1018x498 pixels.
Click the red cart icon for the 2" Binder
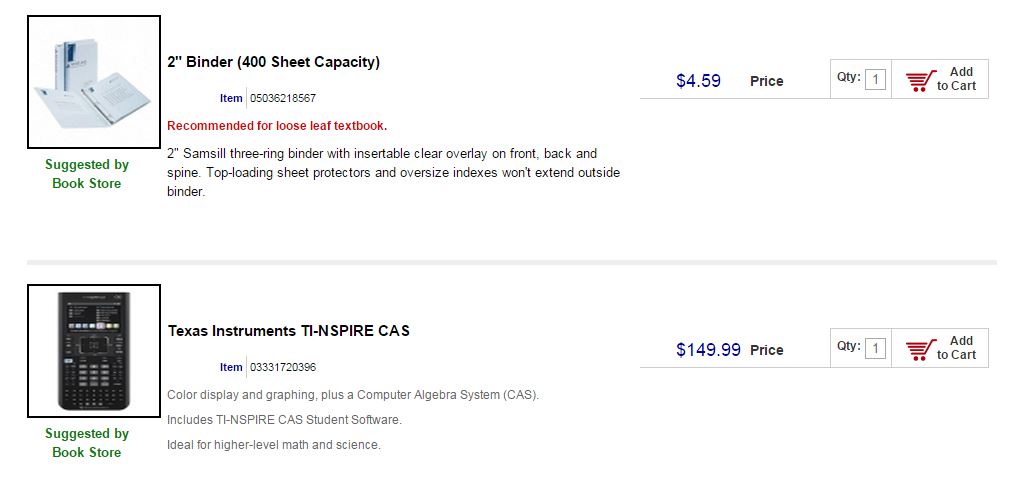(920, 80)
